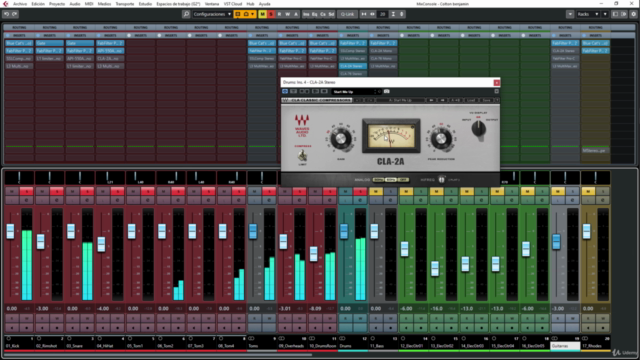The width and height of the screenshot is (640, 360).
Task: Click the 01_Kick volume fader handle
Action: pyautogui.click(x=10, y=231)
